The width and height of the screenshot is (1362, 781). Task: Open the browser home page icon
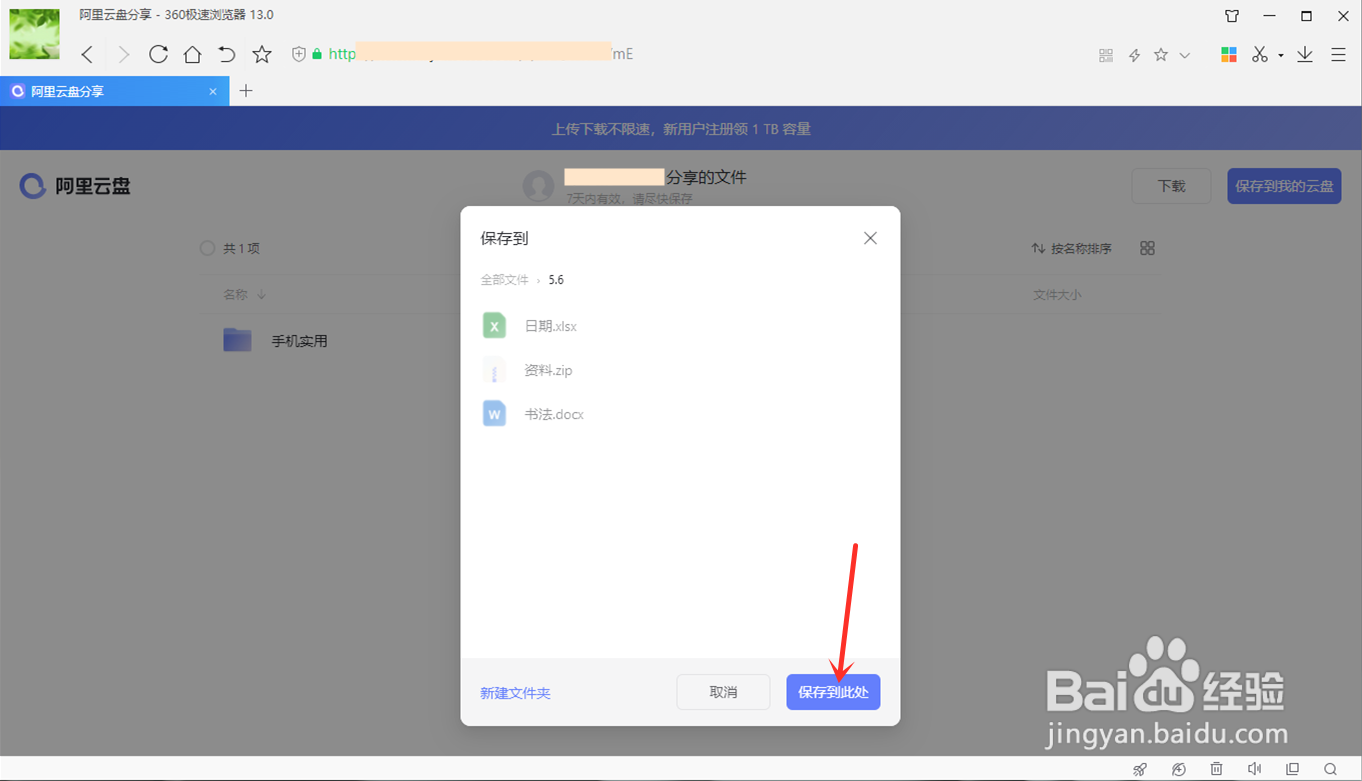[x=192, y=54]
